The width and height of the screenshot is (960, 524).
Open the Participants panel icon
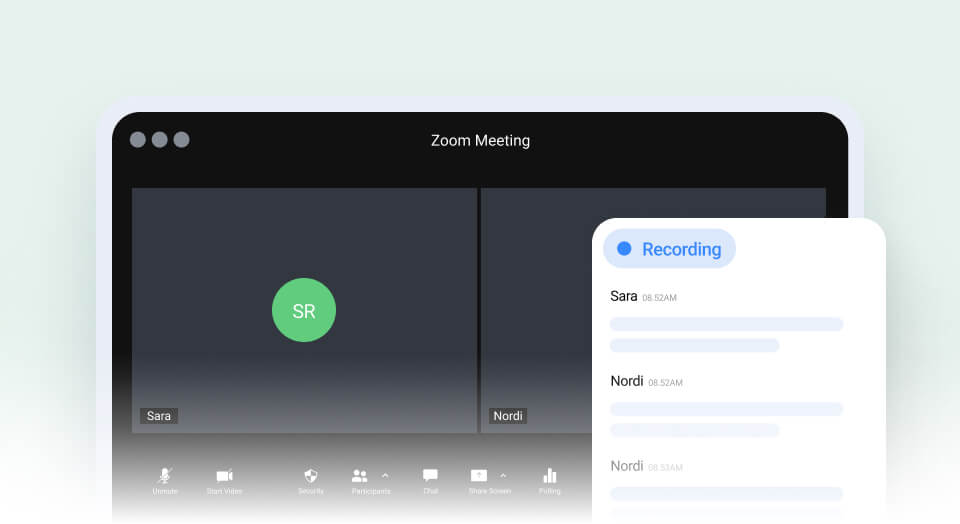359,476
